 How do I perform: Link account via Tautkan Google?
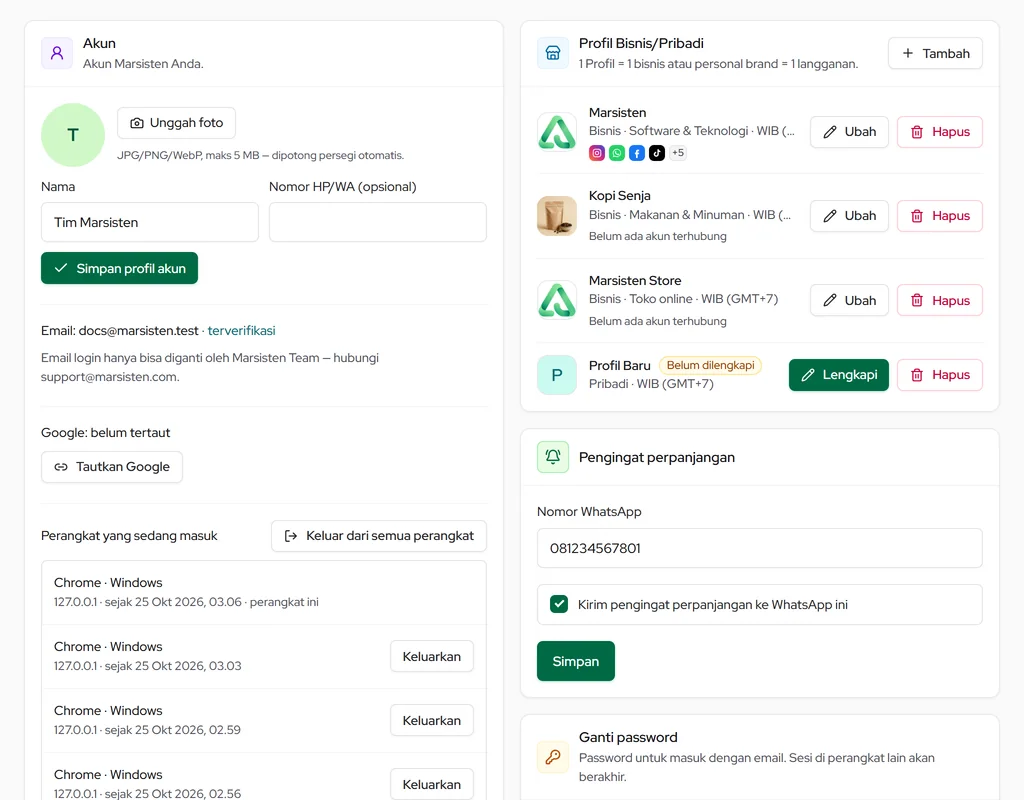tap(112, 467)
